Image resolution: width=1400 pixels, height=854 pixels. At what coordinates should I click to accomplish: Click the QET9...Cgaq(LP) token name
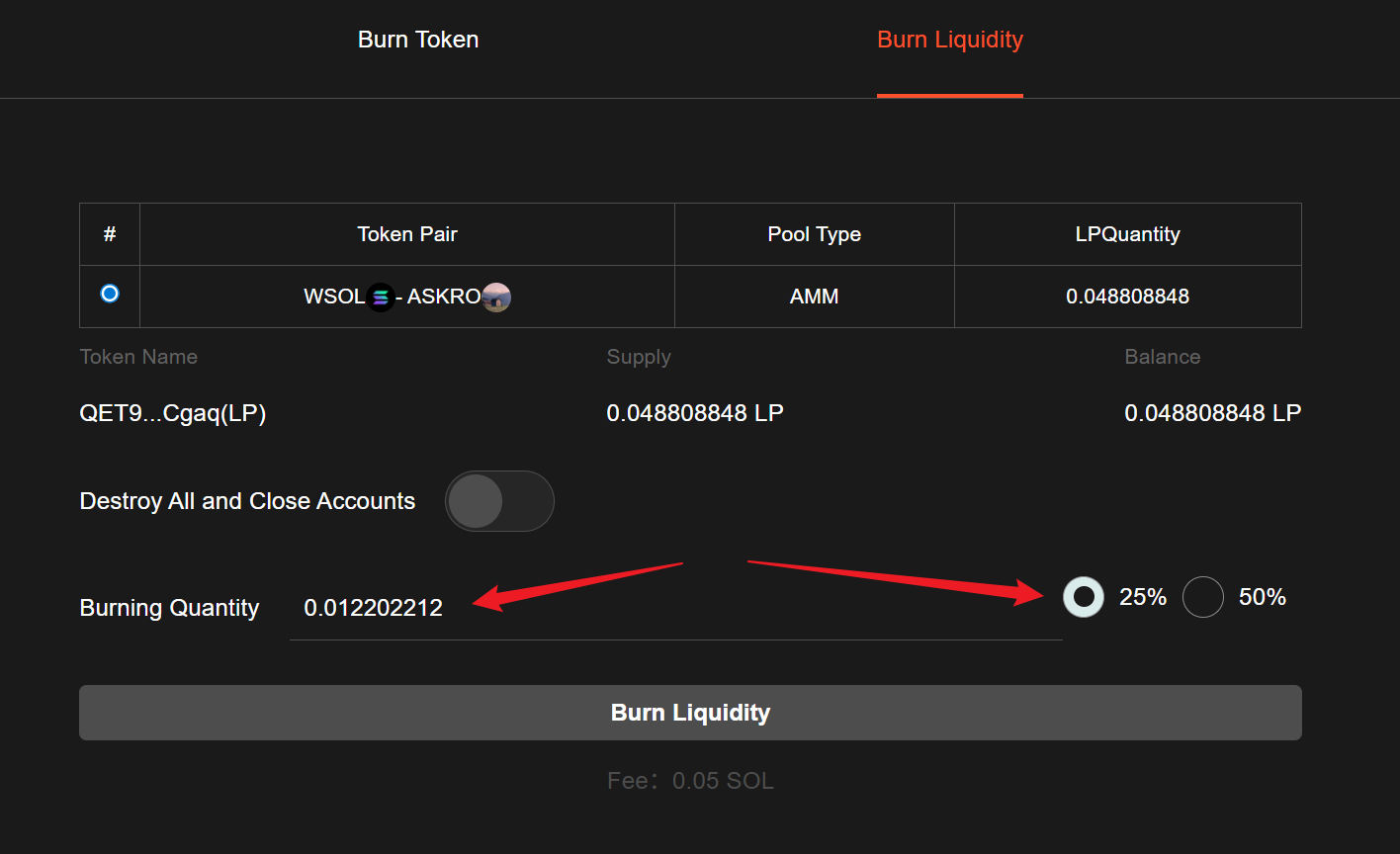click(x=173, y=413)
